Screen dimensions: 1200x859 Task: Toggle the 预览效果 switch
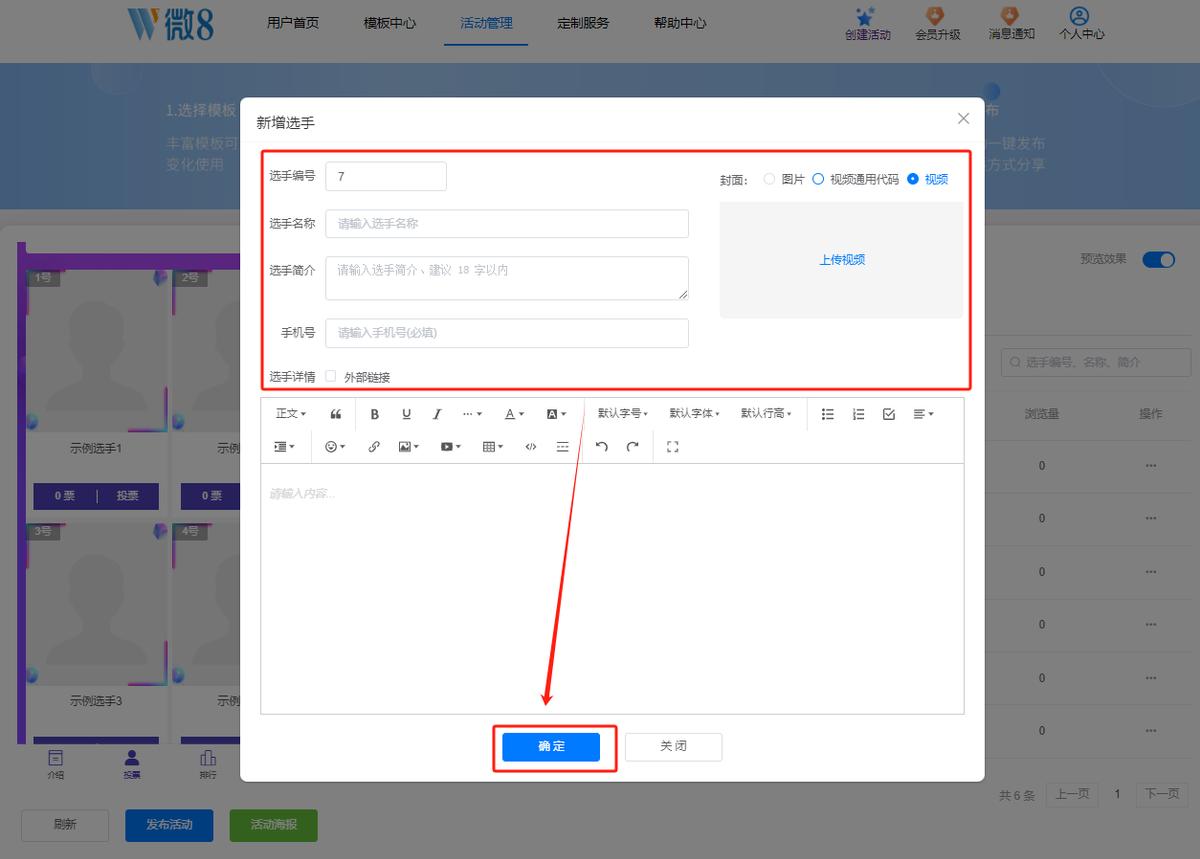click(x=1159, y=259)
